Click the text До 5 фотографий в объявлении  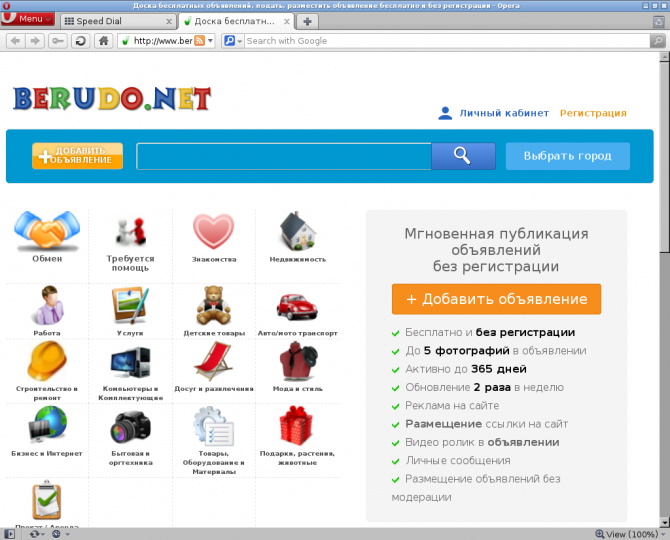click(496, 351)
